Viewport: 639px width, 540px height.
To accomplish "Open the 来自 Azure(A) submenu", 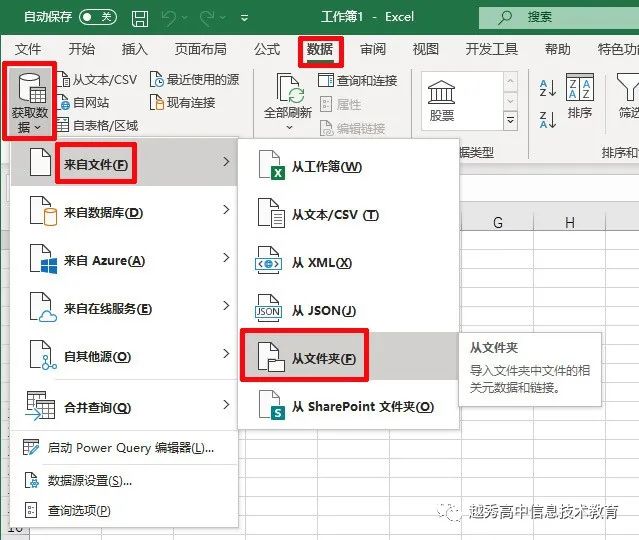I will (124, 259).
